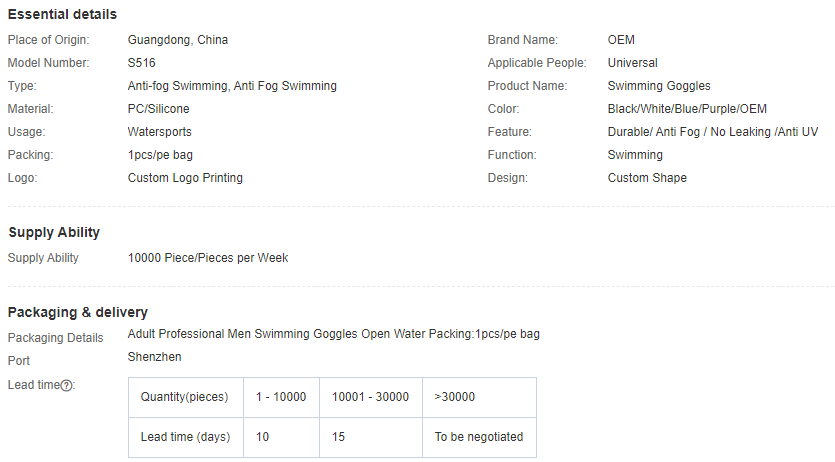This screenshot has width=835, height=462.
Task: Click the Packaging & delivery heading
Action: point(78,312)
